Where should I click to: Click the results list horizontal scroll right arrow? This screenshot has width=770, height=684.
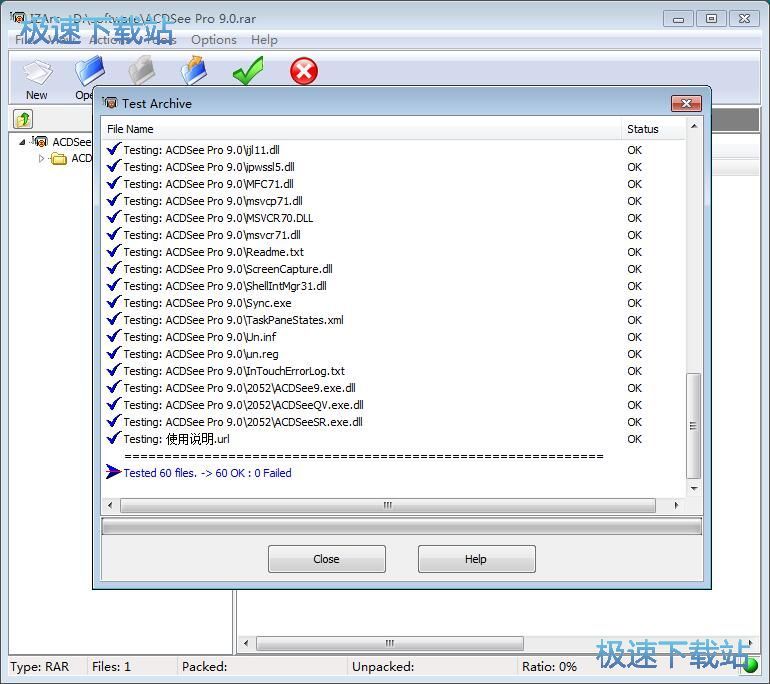pos(677,506)
